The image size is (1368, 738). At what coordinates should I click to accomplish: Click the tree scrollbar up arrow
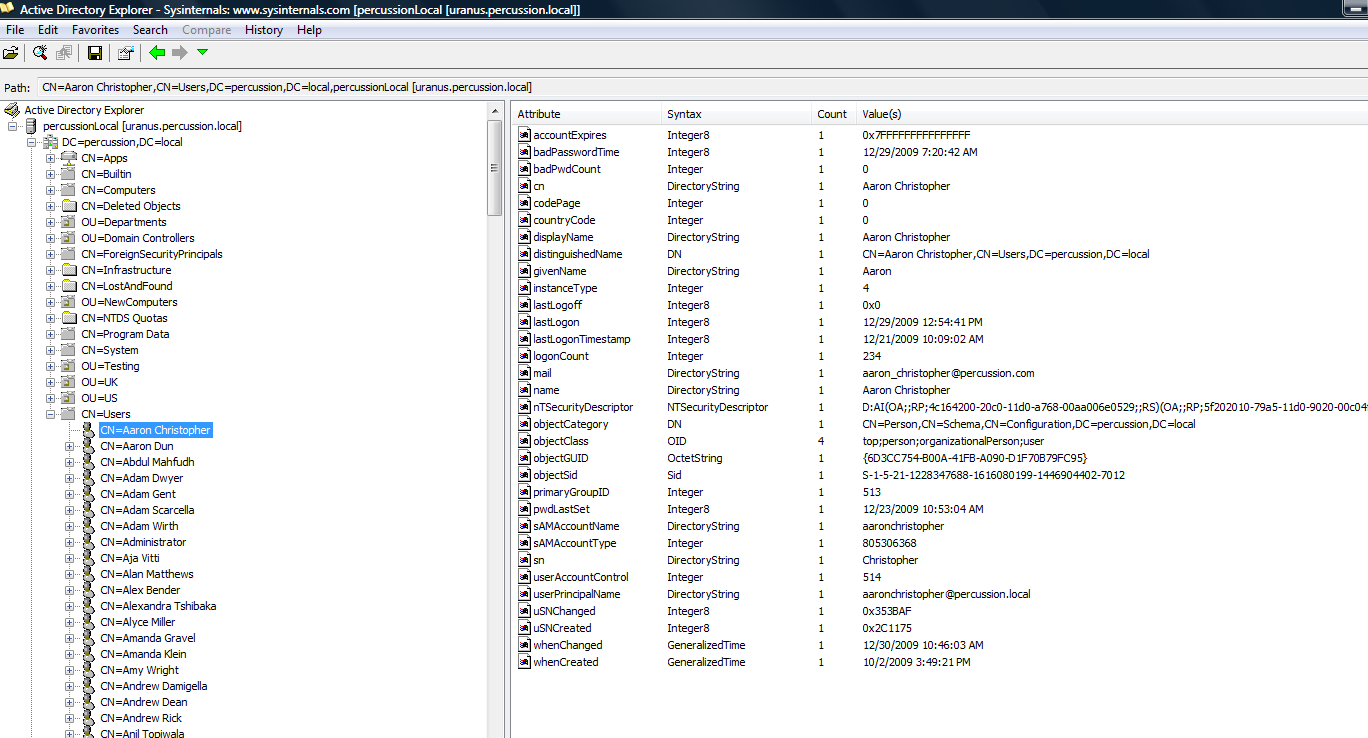pyautogui.click(x=495, y=108)
